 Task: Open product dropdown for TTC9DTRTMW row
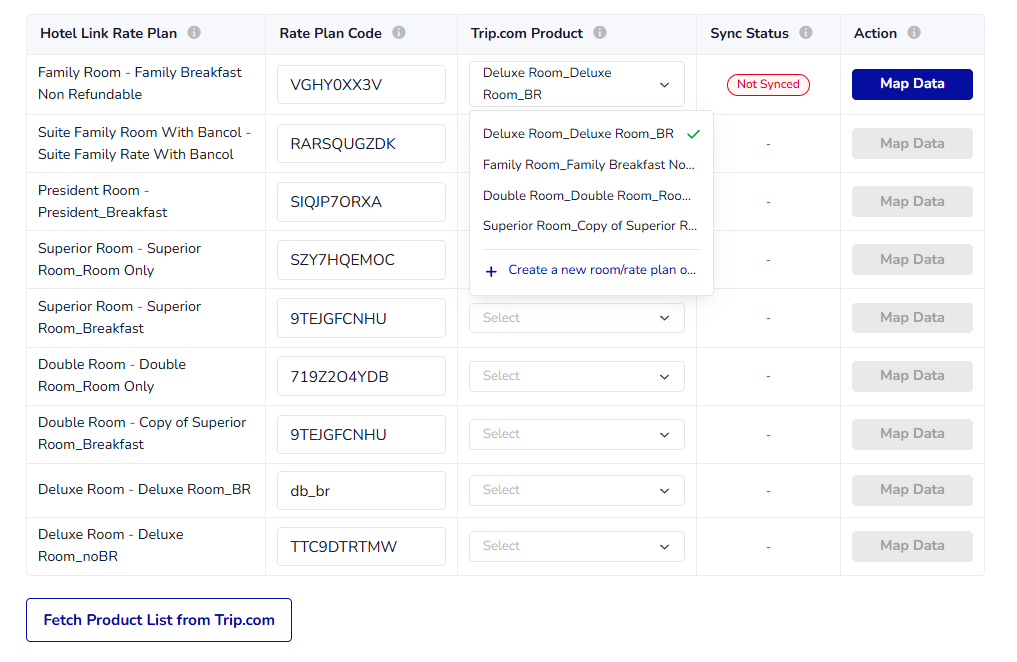[576, 546]
